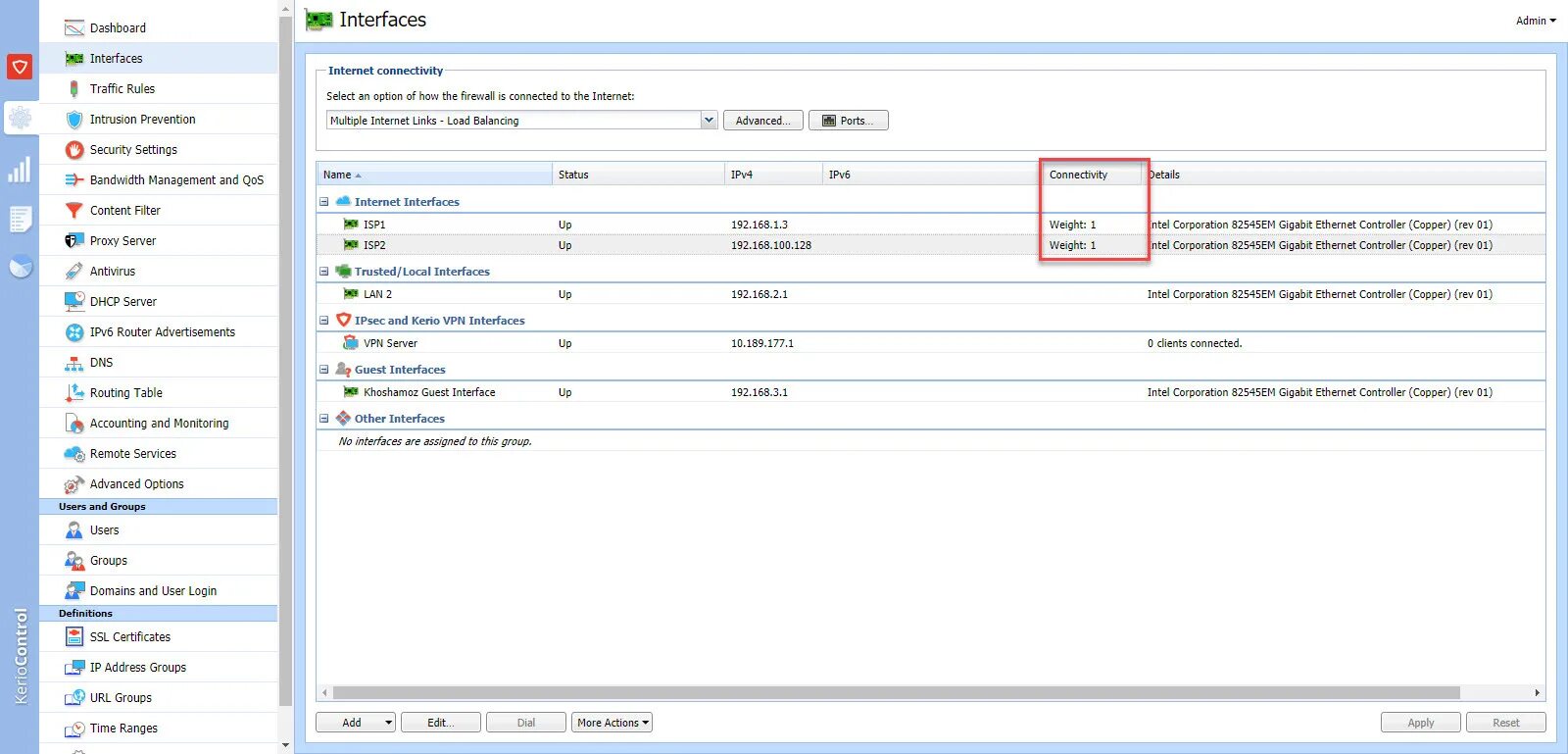
Task: Click the Ports... button
Action: click(x=848, y=121)
